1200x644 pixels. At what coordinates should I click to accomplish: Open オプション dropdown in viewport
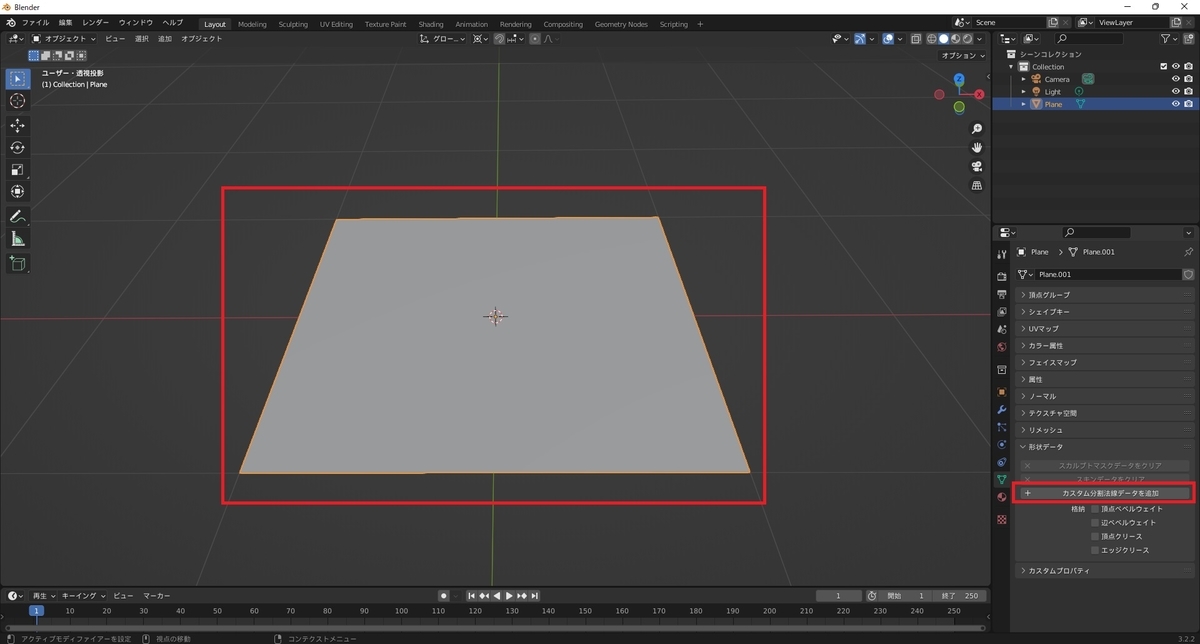963,56
